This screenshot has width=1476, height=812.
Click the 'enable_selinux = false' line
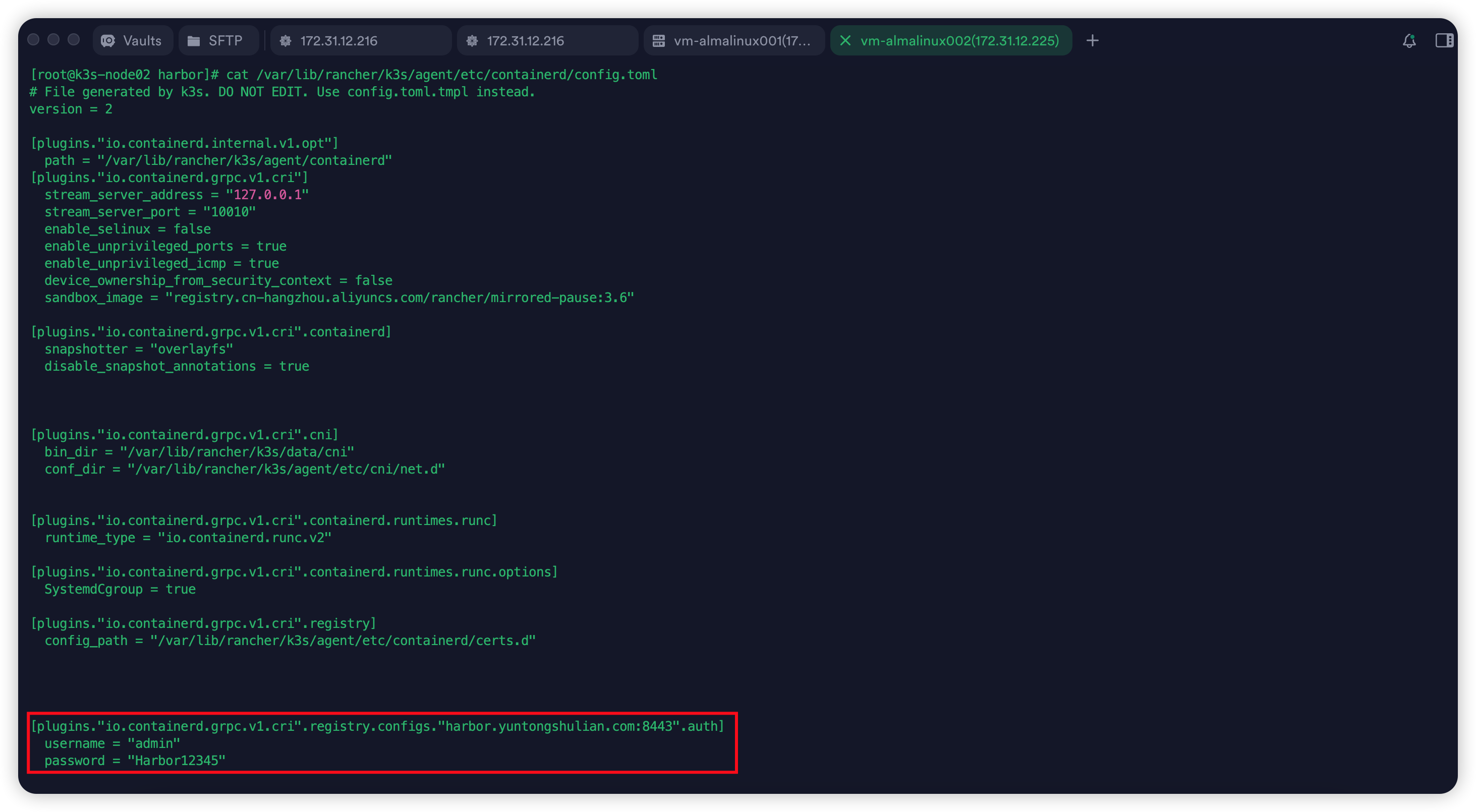click(x=128, y=229)
